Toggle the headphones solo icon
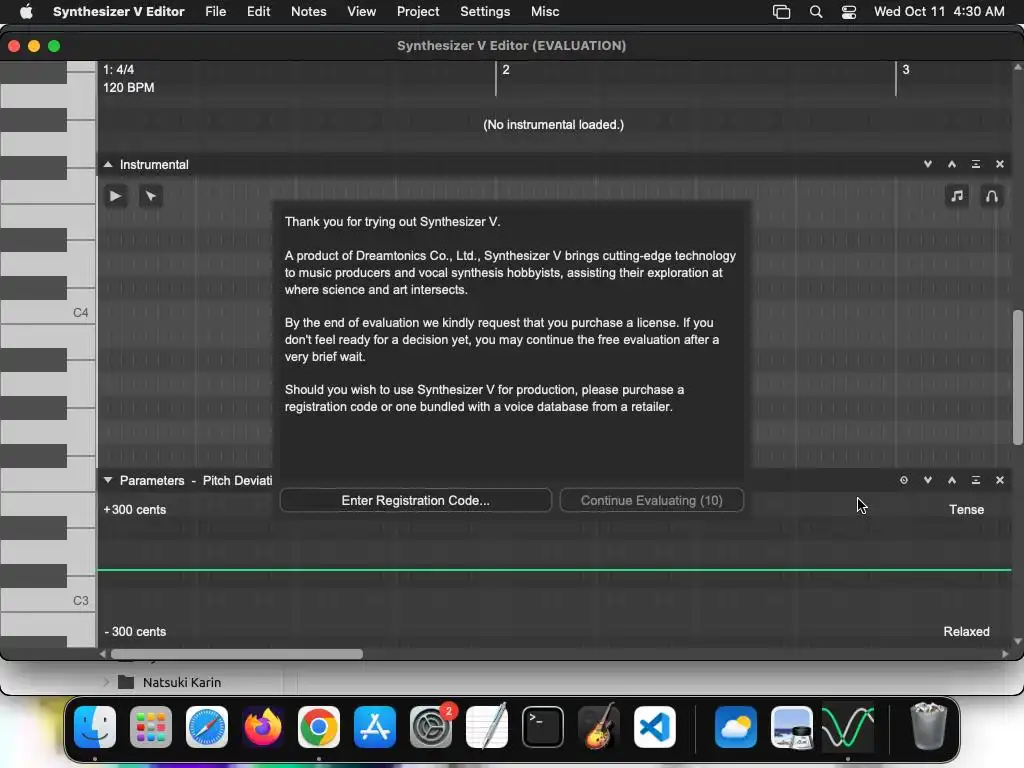The image size is (1024, 768). 991,196
